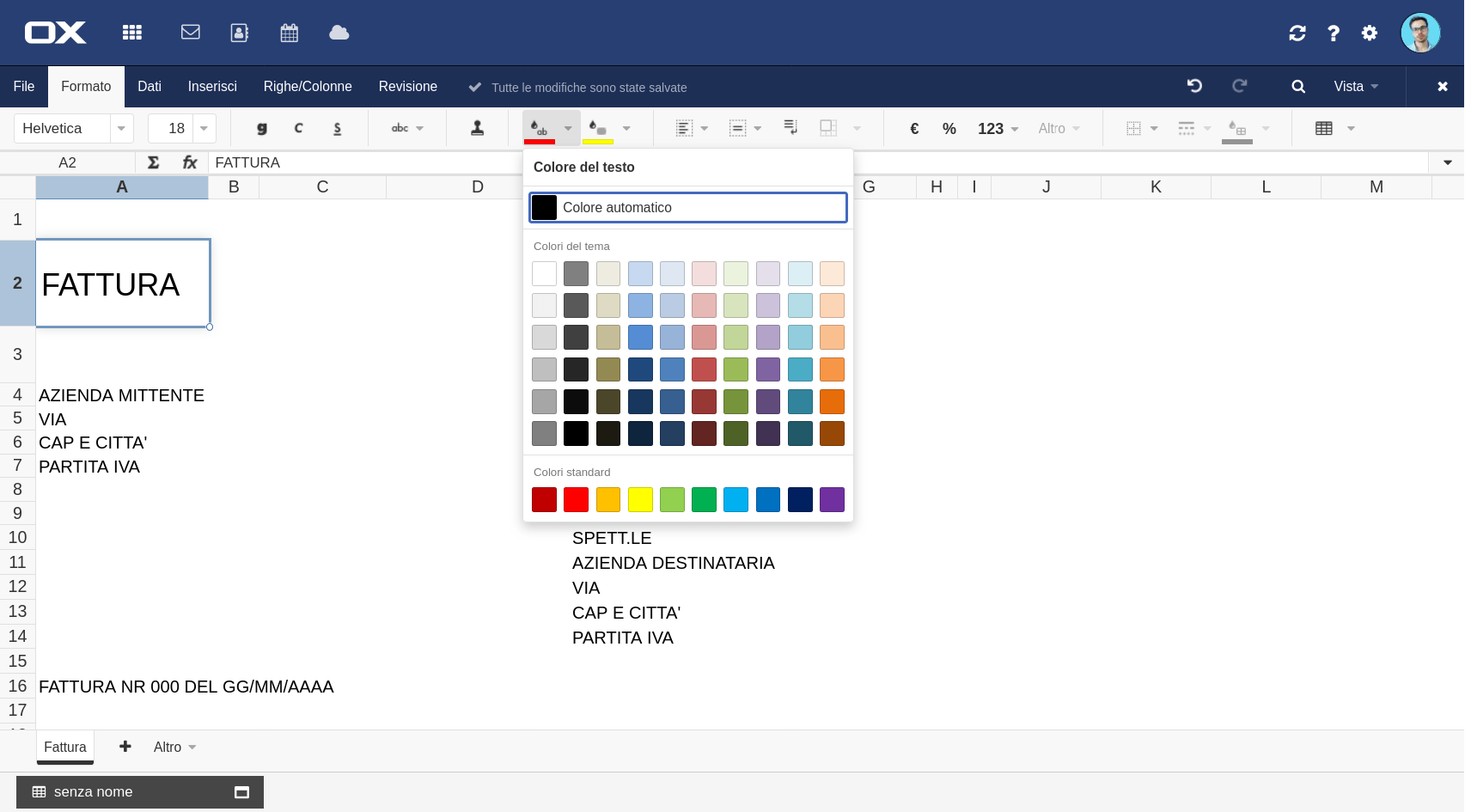Open the File menu

(x=24, y=86)
